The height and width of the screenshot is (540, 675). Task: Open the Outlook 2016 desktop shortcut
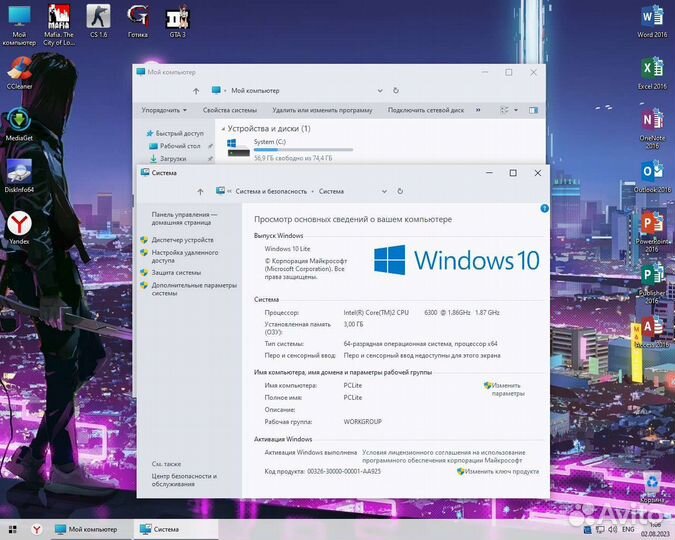point(652,177)
